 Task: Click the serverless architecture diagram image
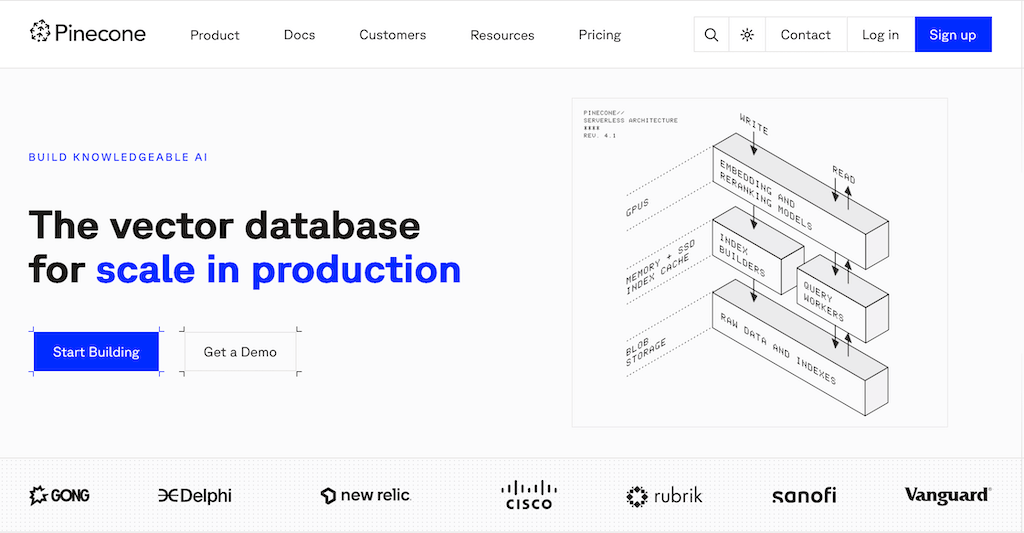[x=759, y=262]
